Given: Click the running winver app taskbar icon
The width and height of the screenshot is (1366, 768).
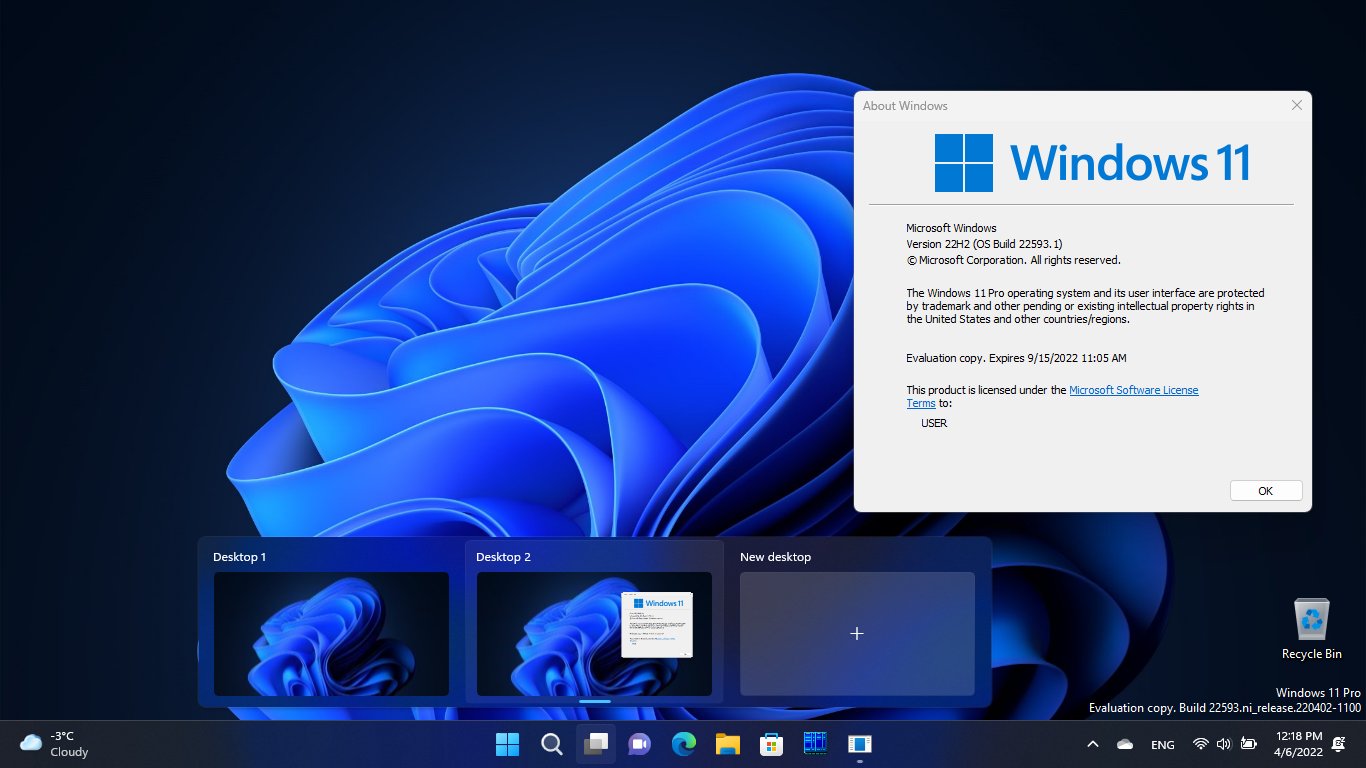Looking at the screenshot, I should click(x=859, y=744).
